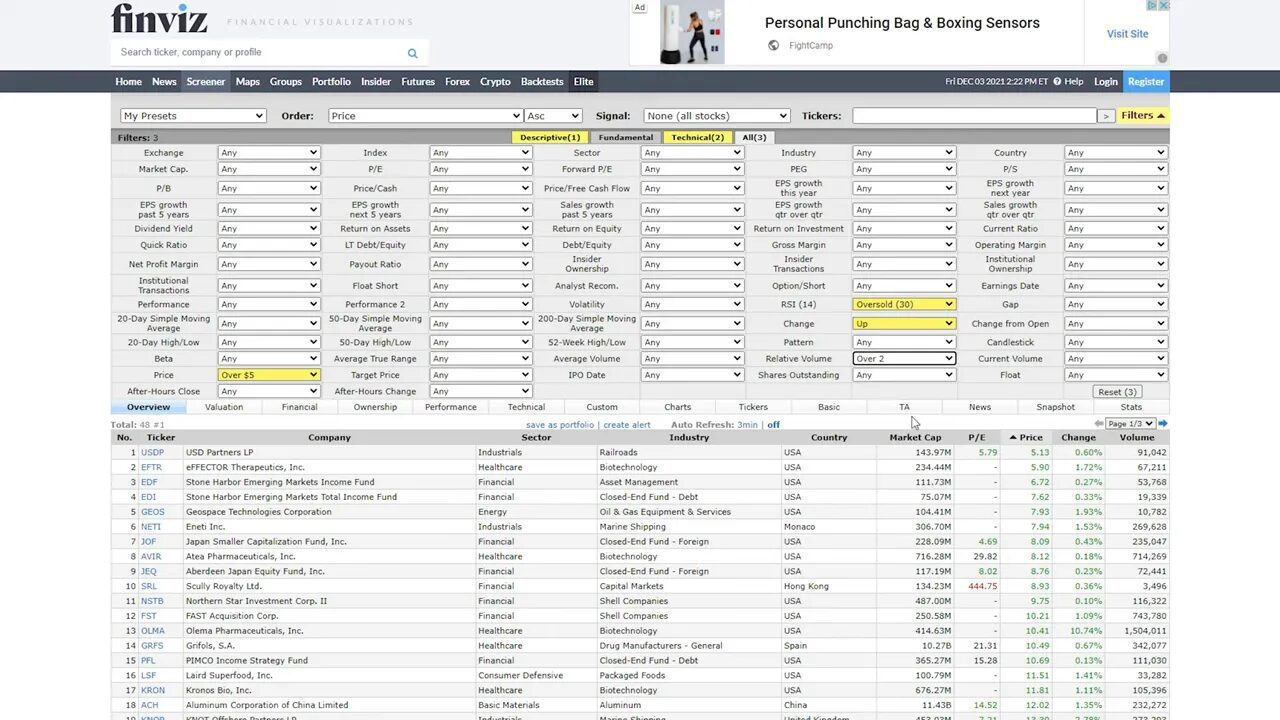Click the AdChoices icon on the ad
The height and width of the screenshot is (720, 1280).
point(1153,5)
